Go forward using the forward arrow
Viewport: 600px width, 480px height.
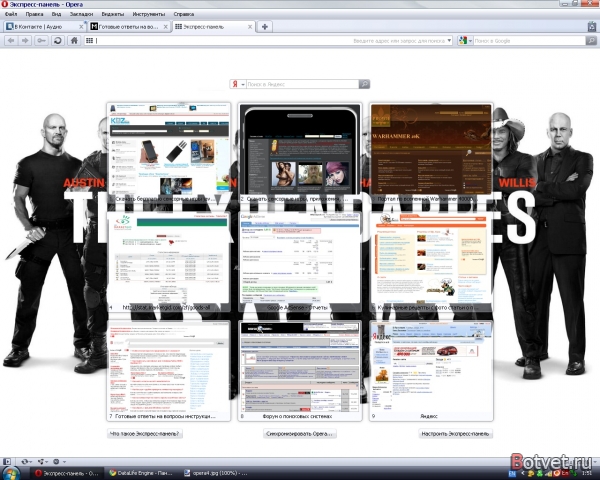tap(25, 41)
